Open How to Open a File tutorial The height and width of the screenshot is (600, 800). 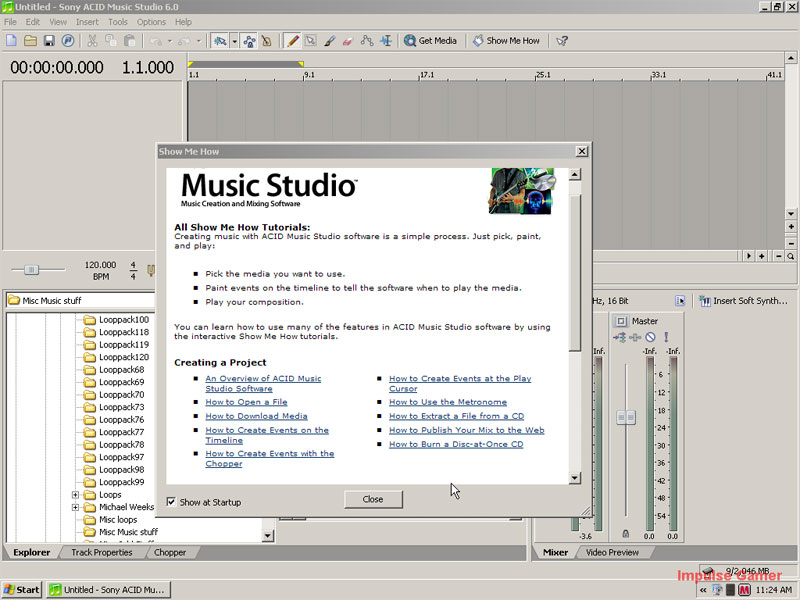[x=246, y=402]
